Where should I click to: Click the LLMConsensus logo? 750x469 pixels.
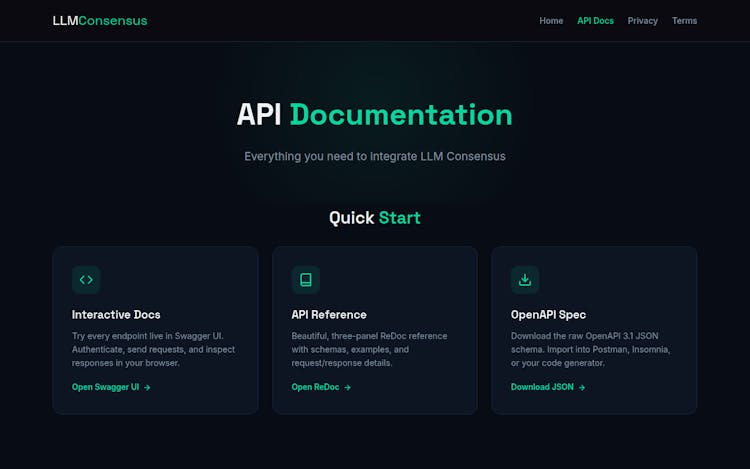coord(100,21)
